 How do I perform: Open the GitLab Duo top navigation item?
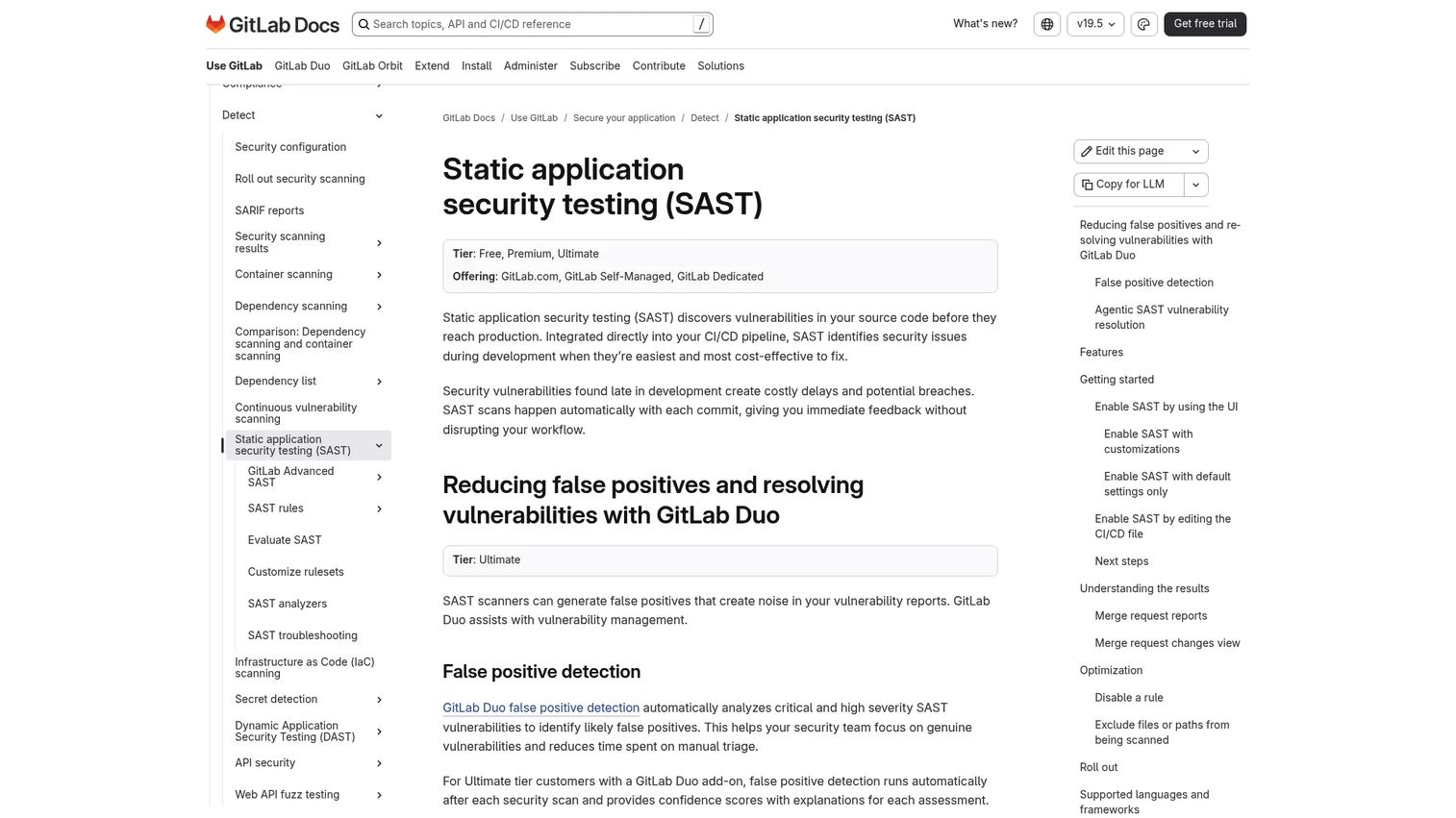click(x=302, y=66)
